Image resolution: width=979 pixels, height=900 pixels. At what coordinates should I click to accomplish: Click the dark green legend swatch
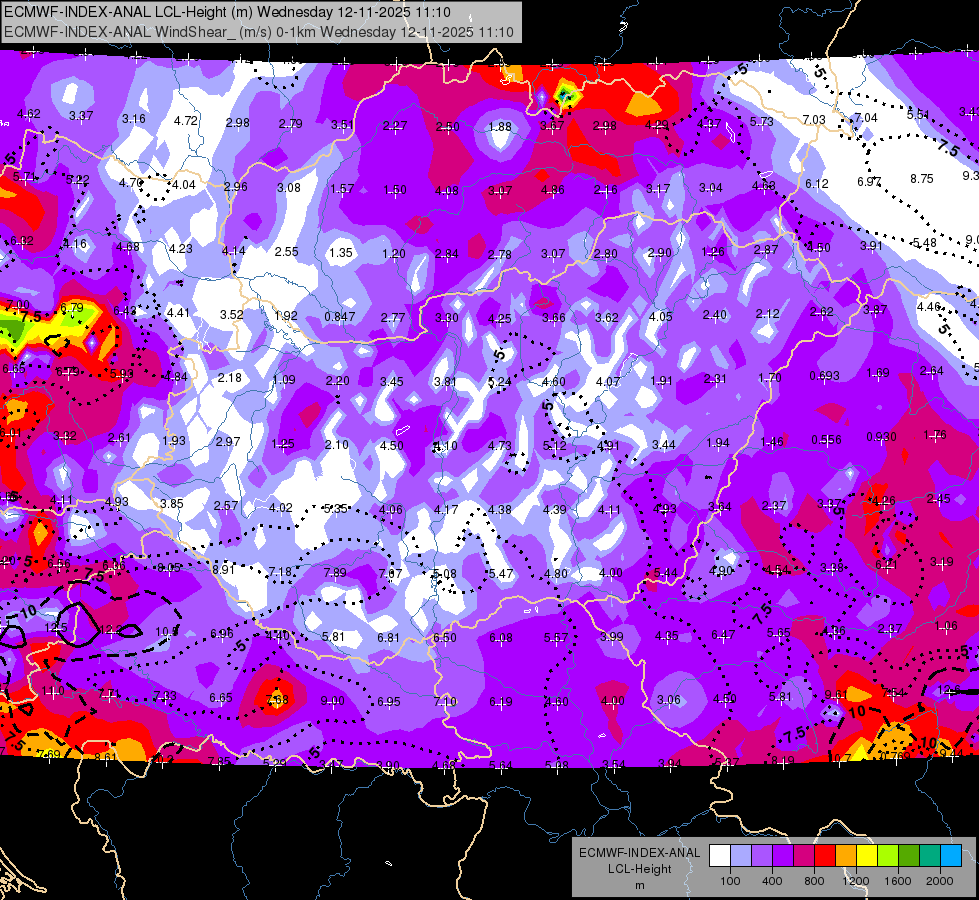[910, 856]
